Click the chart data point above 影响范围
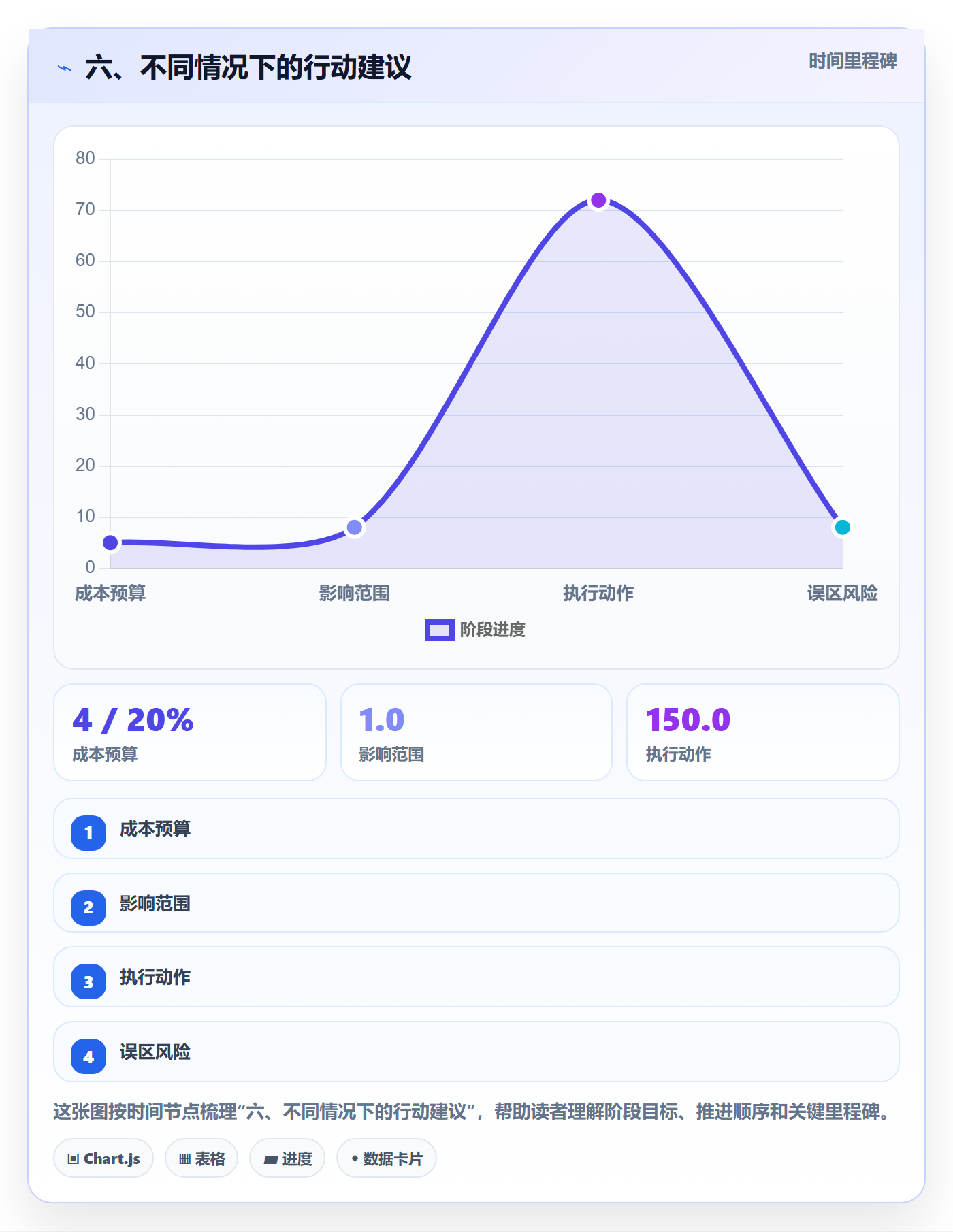Image resolution: width=953 pixels, height=1232 pixels. 354,528
